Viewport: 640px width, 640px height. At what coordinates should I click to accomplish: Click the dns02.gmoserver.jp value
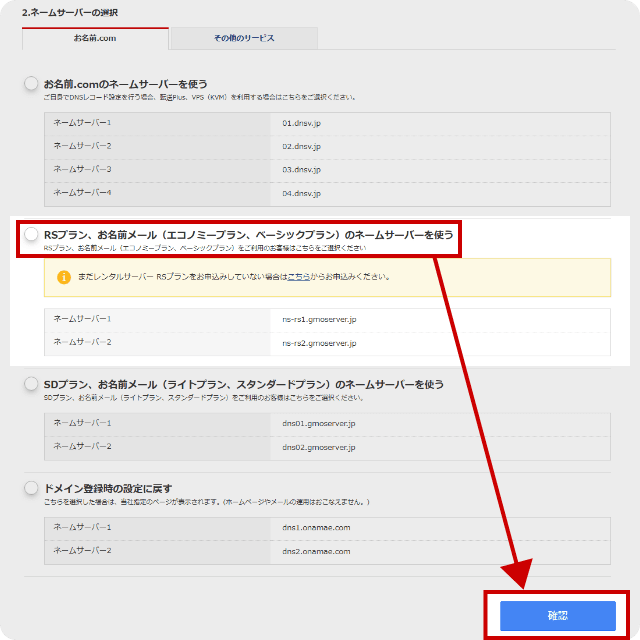(x=319, y=447)
